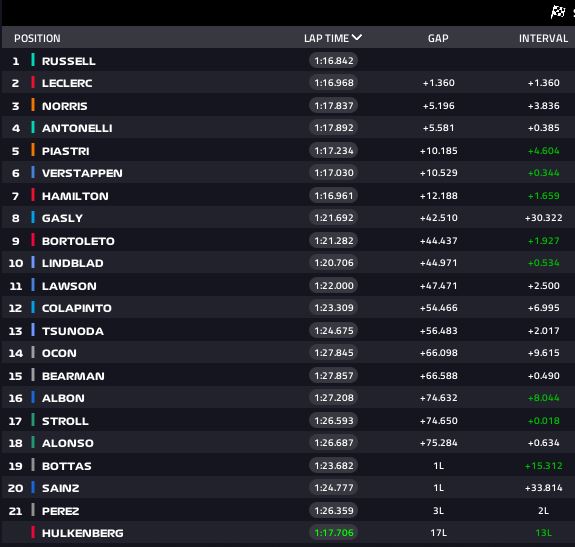Click Bottas's interval value +15.312
Image resolution: width=575 pixels, height=547 pixels.
(543, 466)
